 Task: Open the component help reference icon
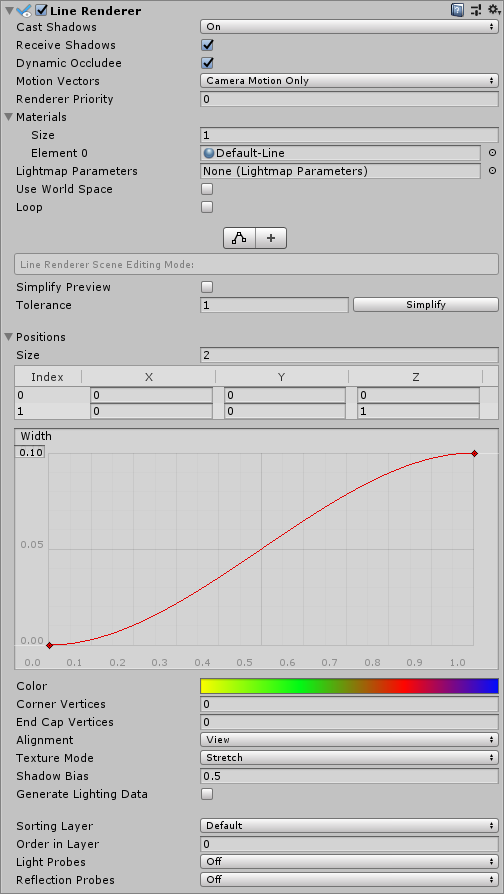(x=457, y=10)
